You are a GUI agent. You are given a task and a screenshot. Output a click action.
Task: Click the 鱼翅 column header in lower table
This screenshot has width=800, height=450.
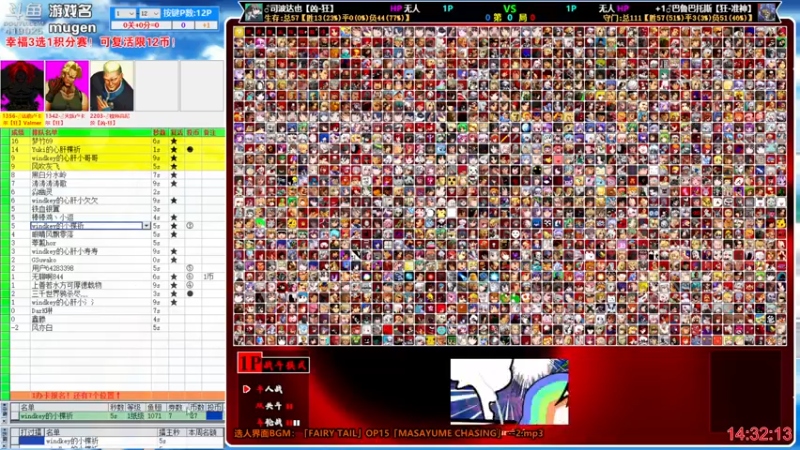pyautogui.click(x=154, y=407)
